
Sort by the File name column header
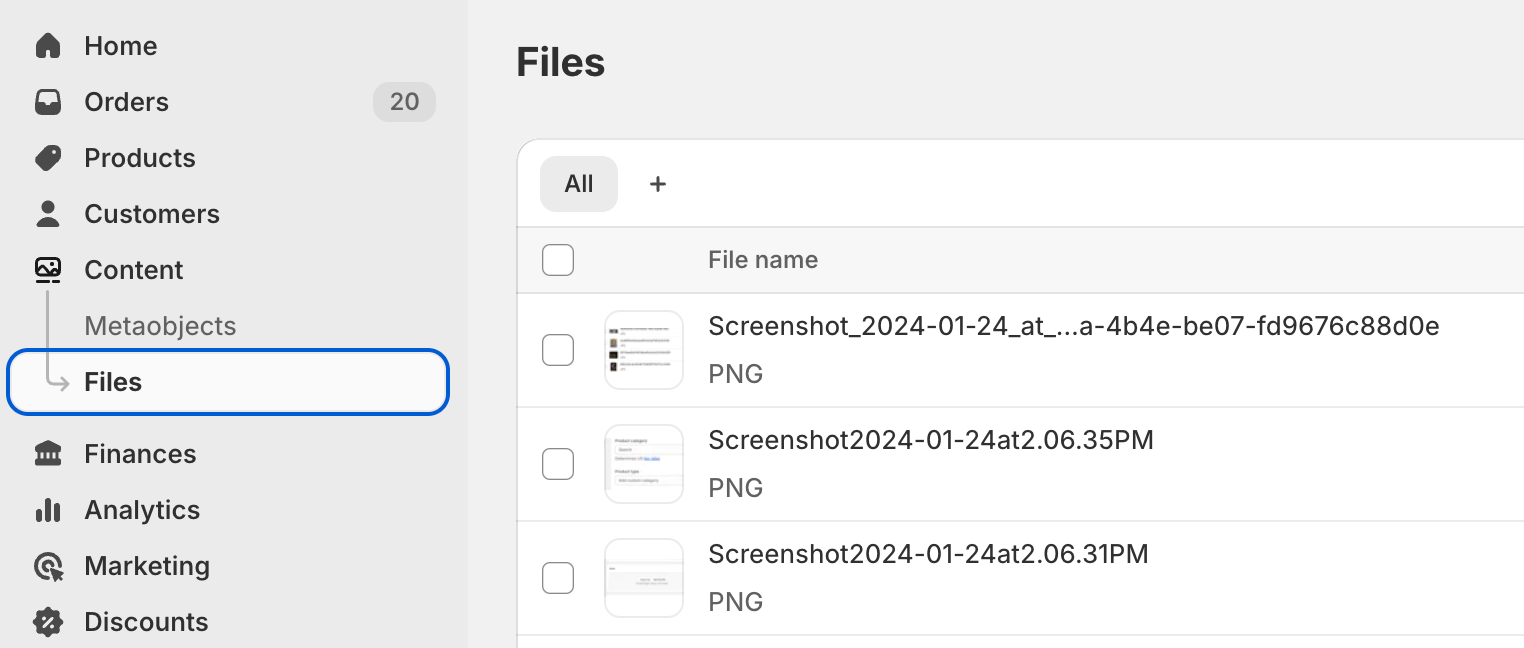[x=763, y=260]
